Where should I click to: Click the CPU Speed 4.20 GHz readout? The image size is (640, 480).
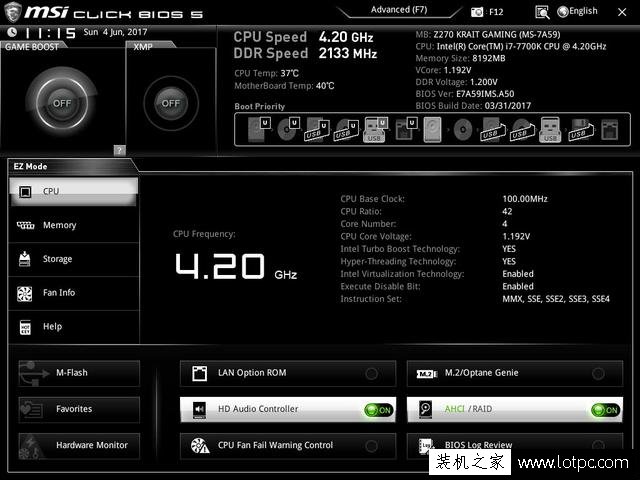(x=303, y=37)
